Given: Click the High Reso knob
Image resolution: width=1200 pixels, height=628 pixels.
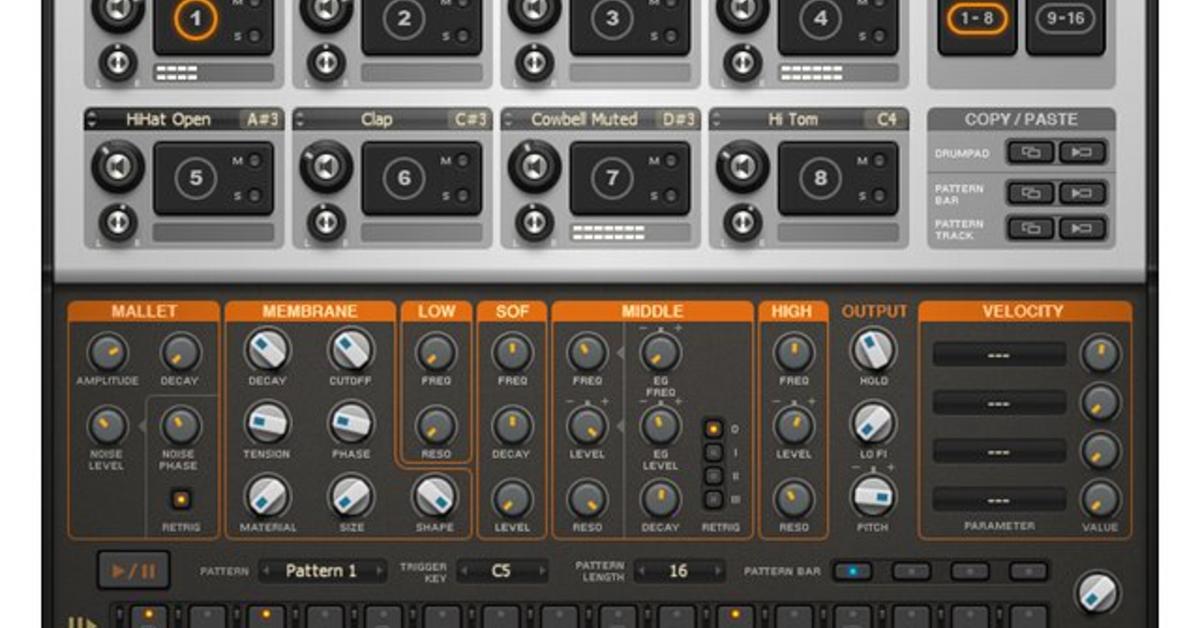Looking at the screenshot, I should point(794,498).
